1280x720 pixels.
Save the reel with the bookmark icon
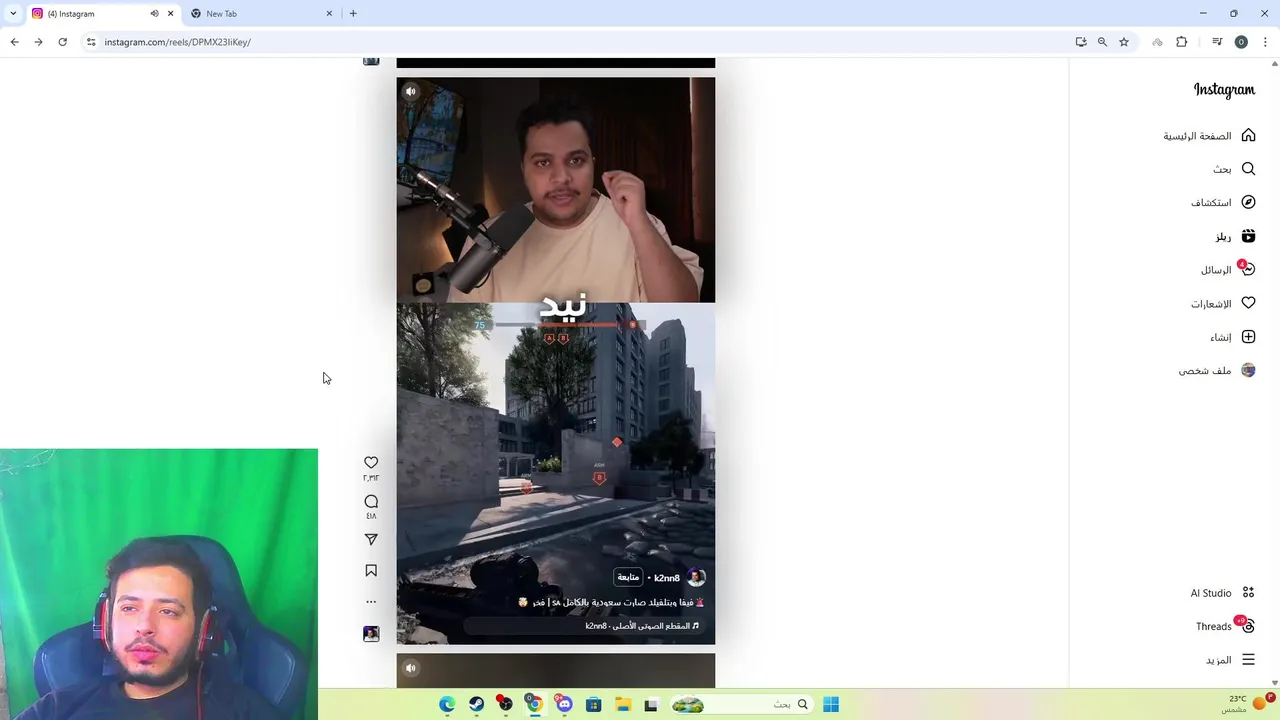(x=371, y=570)
